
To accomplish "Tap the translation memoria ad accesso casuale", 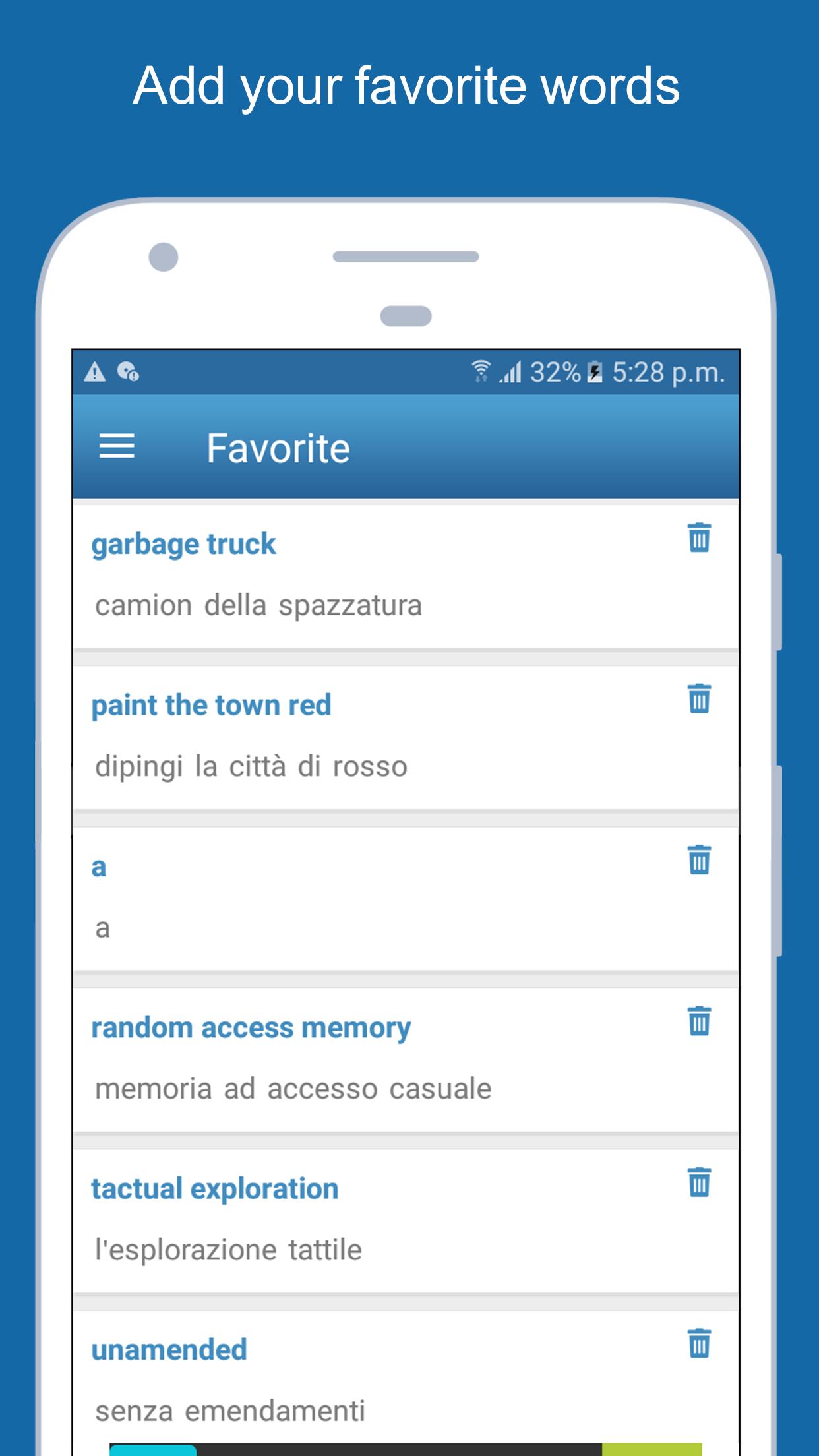I will pyautogui.click(x=293, y=1089).
